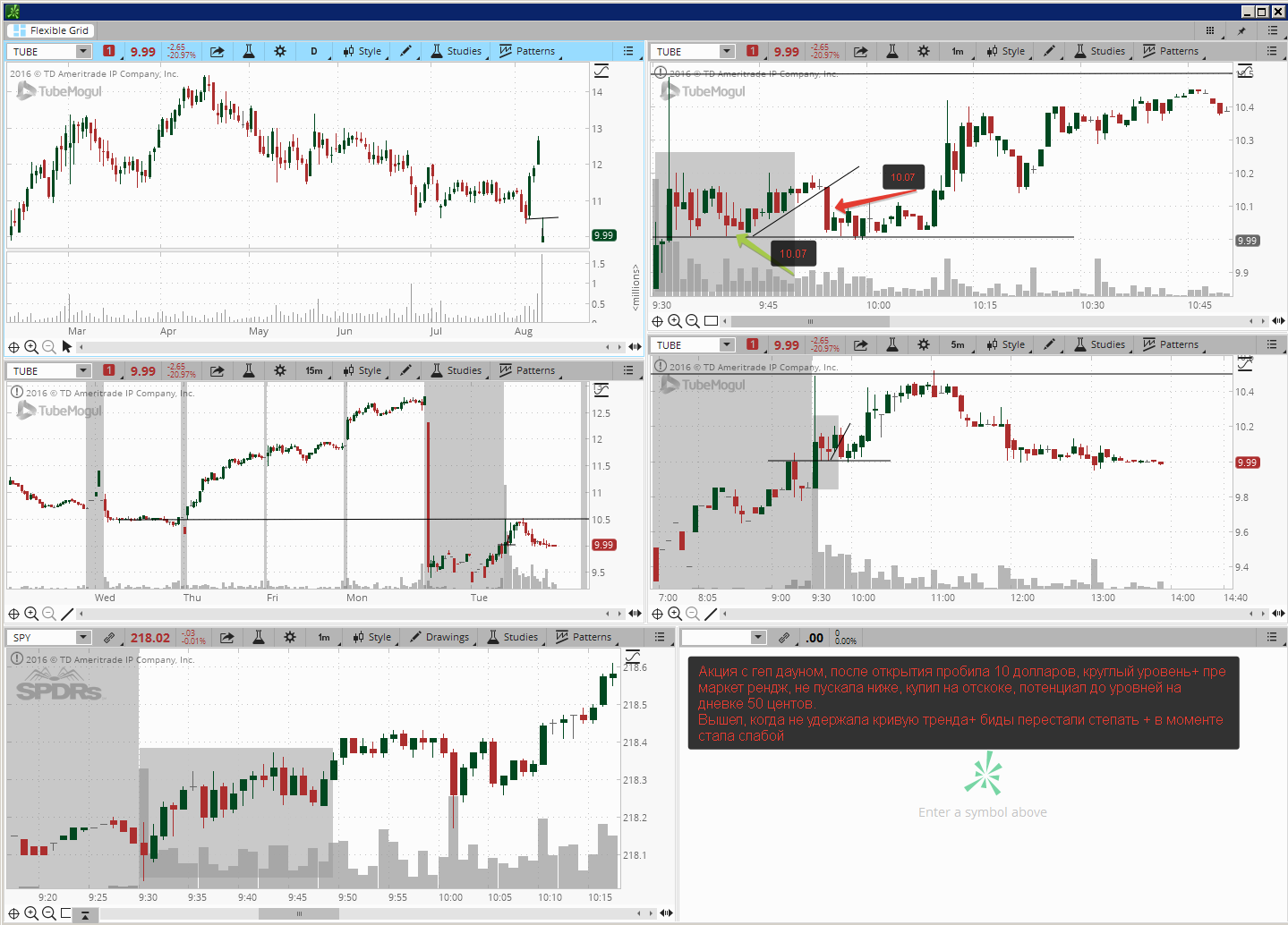The image size is (1288, 925).
Task: Open the TUBE symbol dropdown on the 1m chart
Action: (727, 52)
